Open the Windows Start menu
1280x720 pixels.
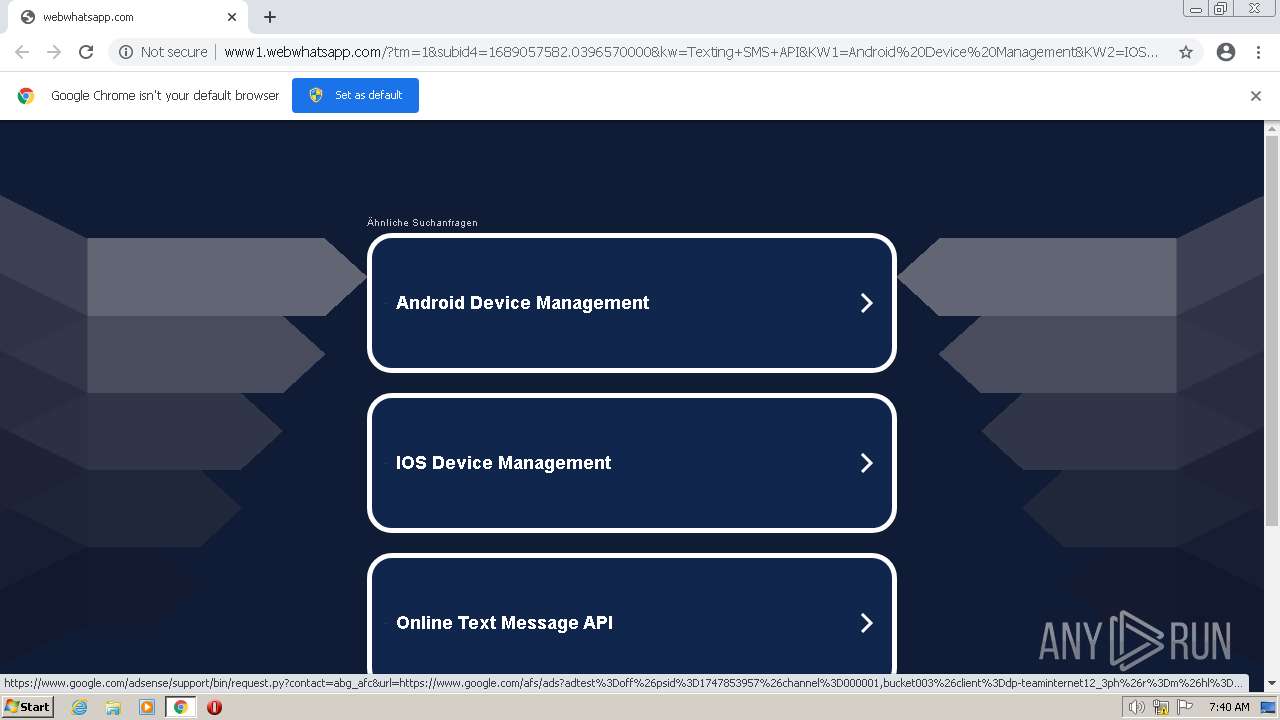click(x=27, y=707)
